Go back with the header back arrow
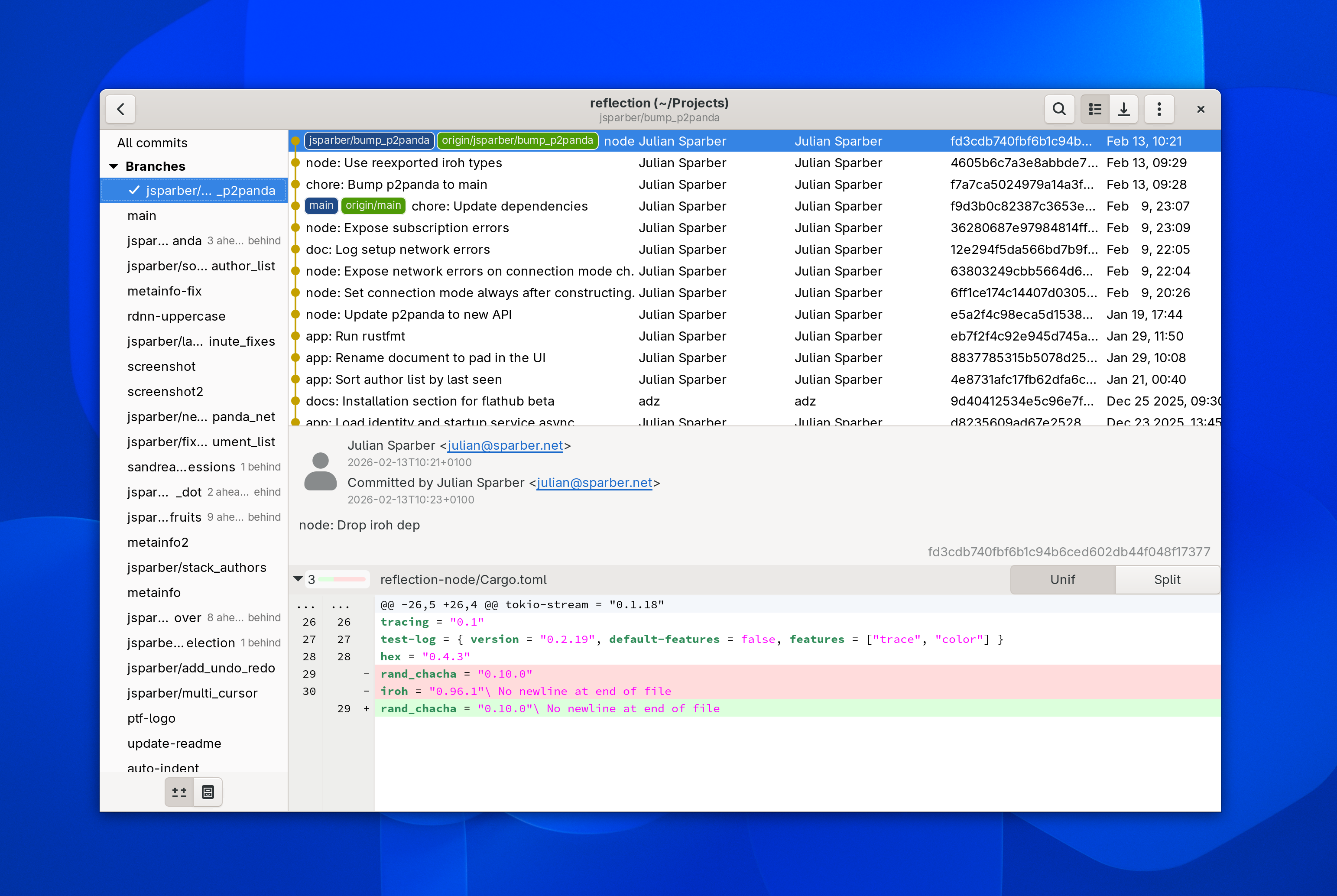The image size is (1337, 896). pos(120,109)
